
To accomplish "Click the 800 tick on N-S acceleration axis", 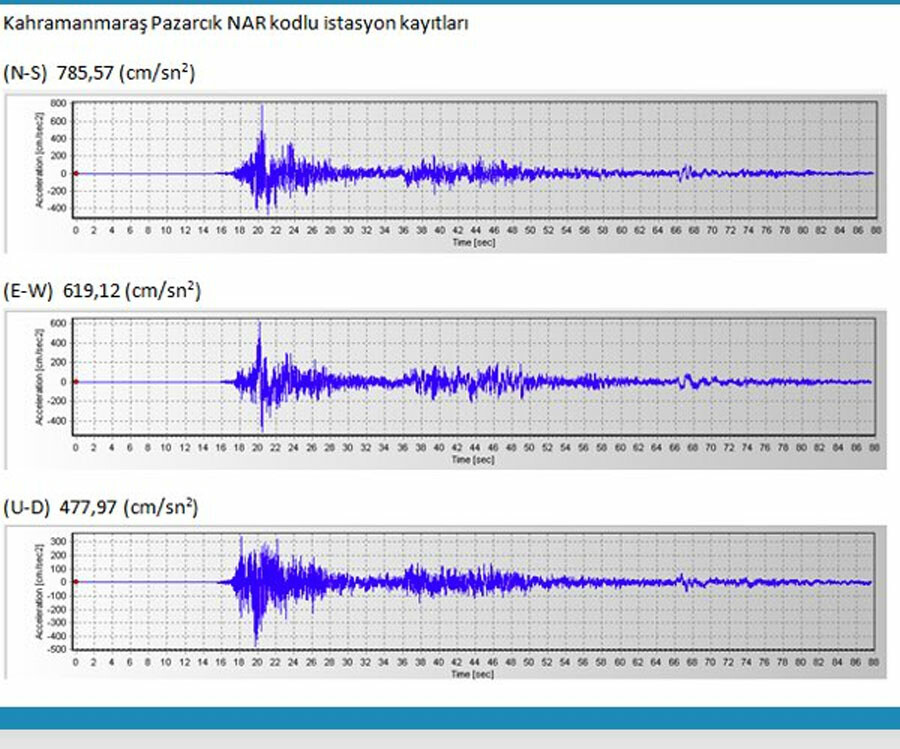I will pos(59,103).
